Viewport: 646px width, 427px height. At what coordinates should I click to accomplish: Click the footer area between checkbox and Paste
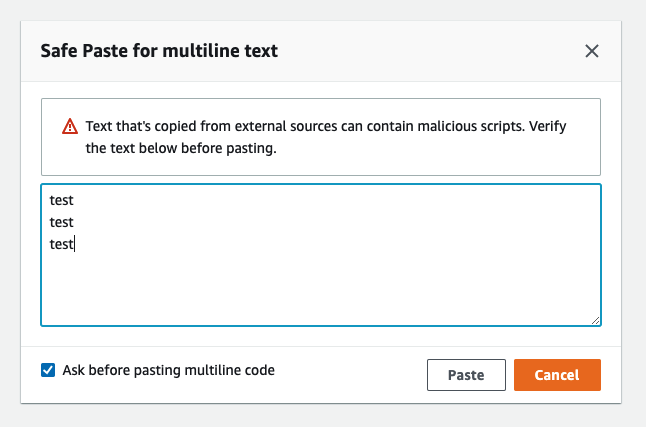[x=350, y=375]
